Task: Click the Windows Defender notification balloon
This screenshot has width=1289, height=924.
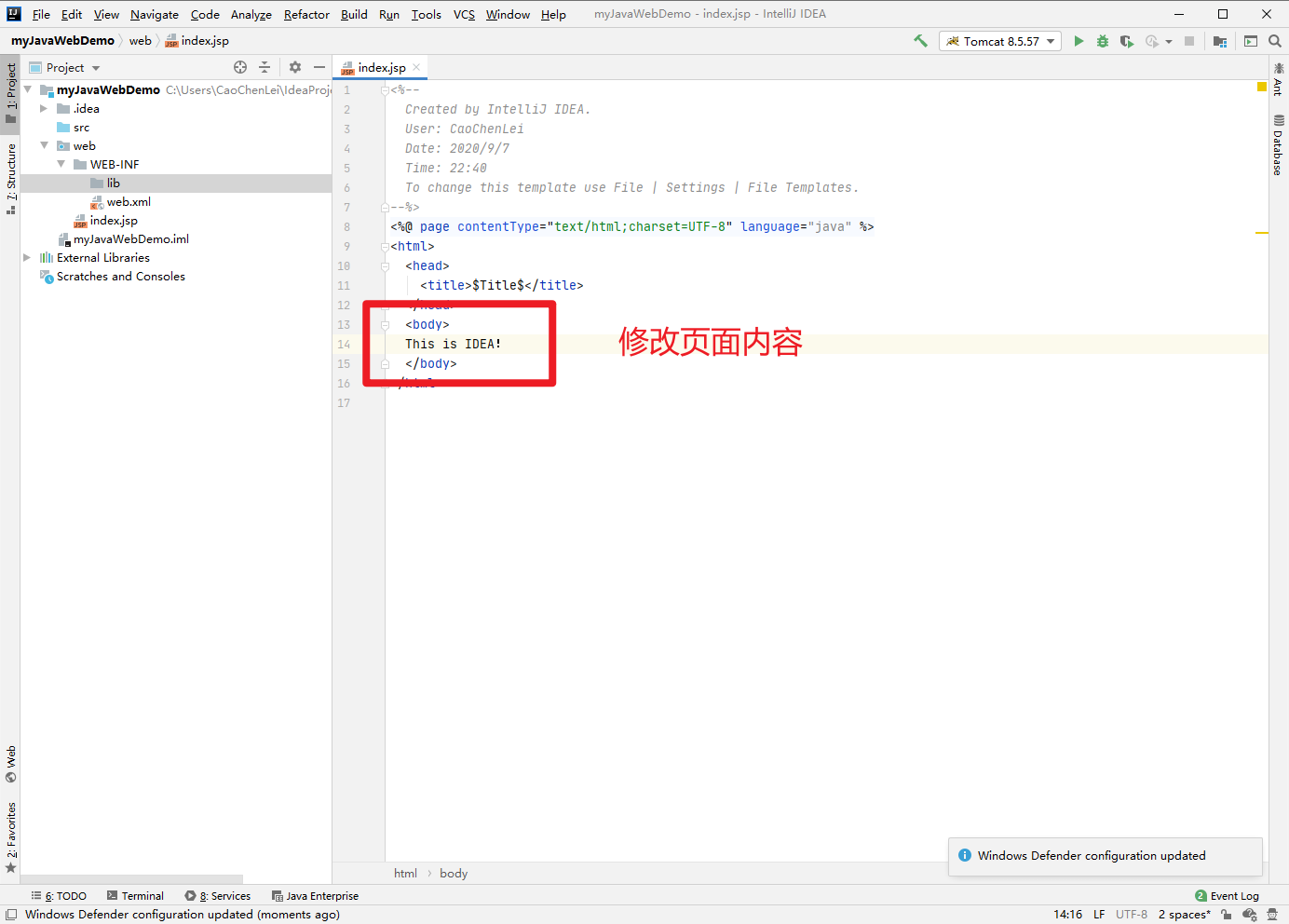Action: tap(1106, 856)
